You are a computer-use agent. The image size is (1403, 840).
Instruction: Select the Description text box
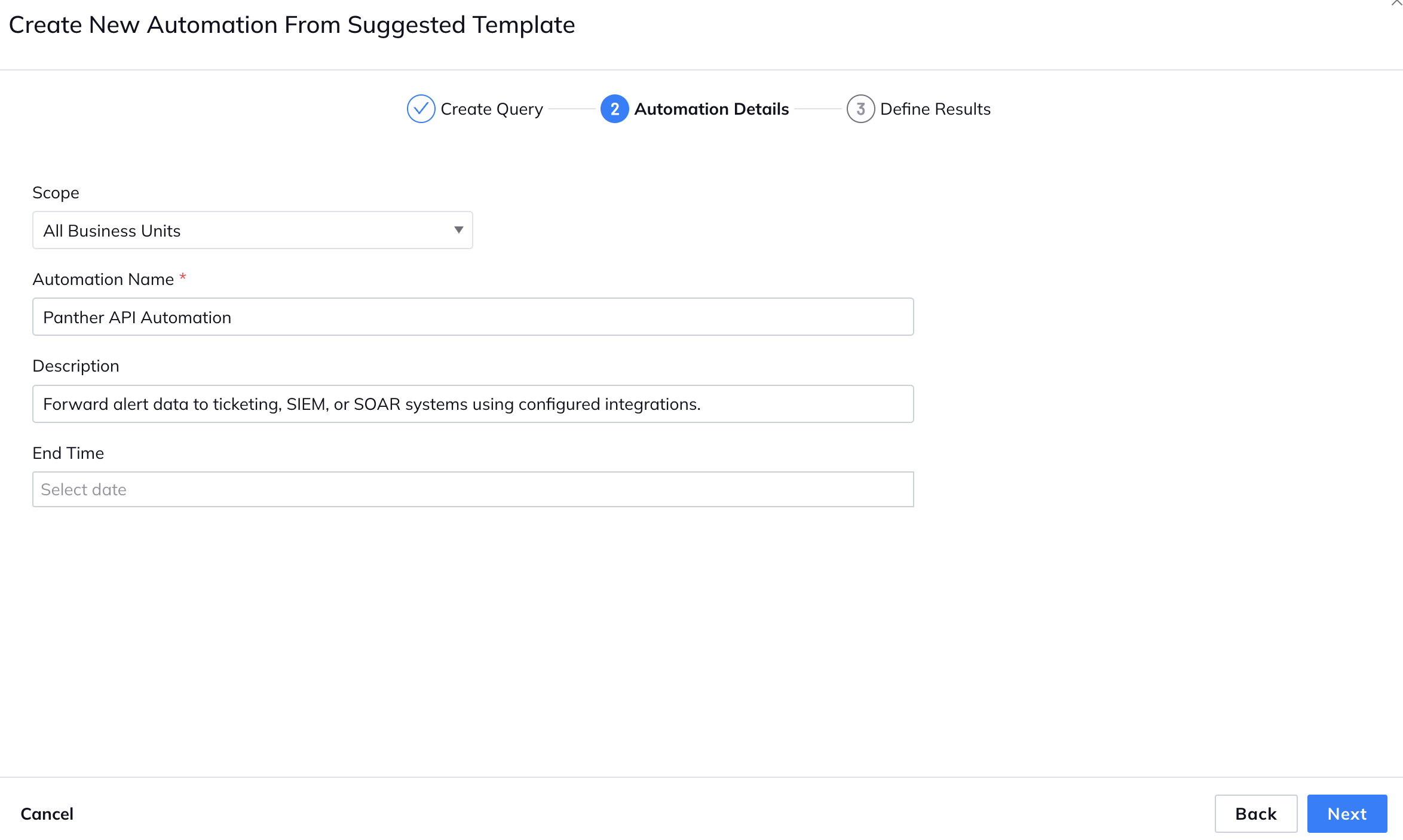[472, 403]
